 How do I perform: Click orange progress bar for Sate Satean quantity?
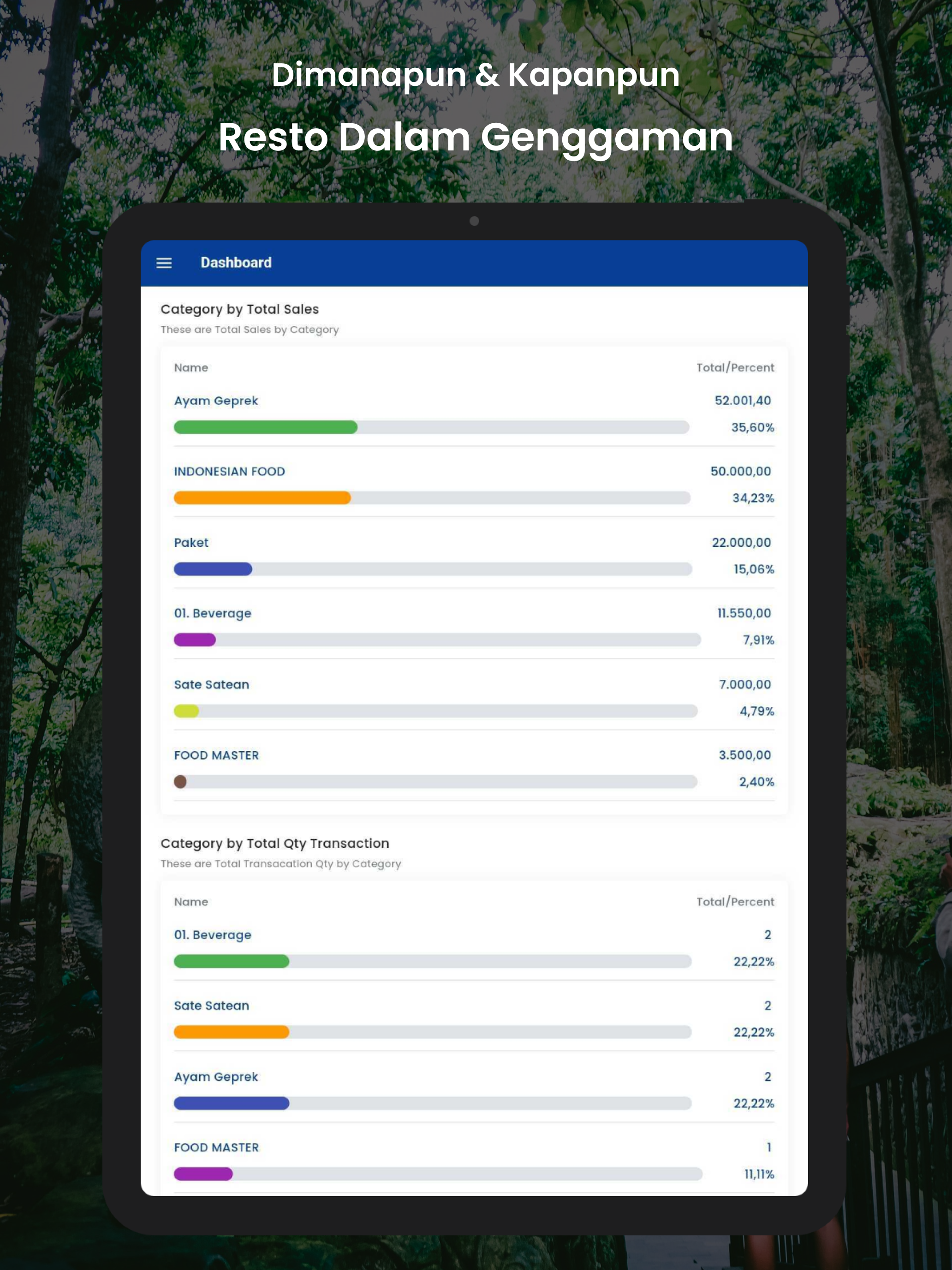click(231, 1032)
